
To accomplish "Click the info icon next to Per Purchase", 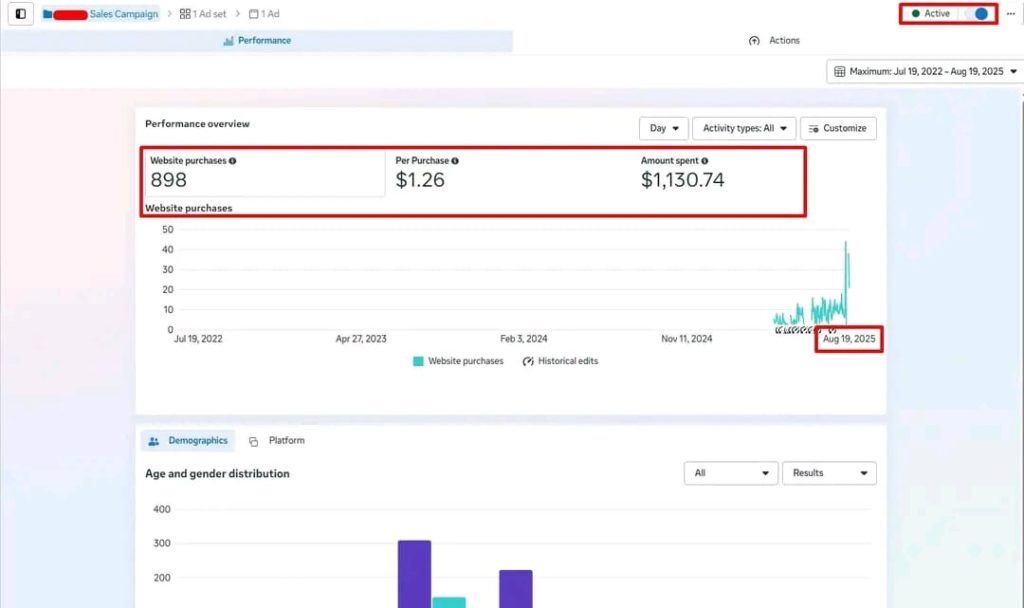I will pyautogui.click(x=455, y=161).
